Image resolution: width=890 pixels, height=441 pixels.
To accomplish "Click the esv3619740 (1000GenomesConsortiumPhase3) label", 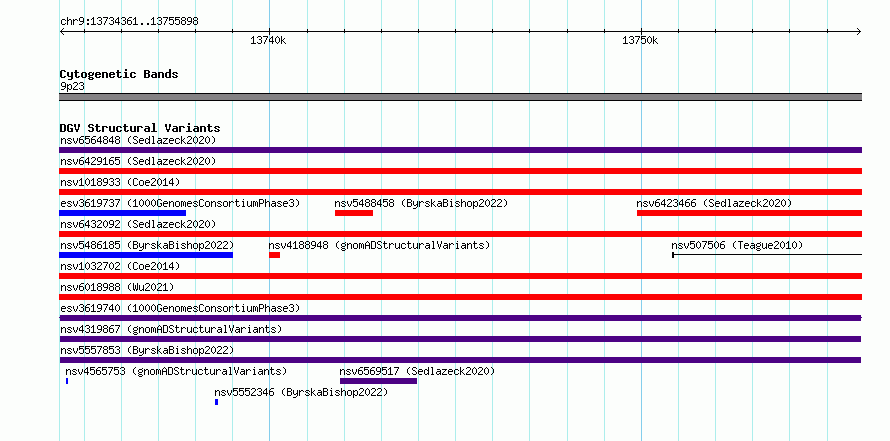I will pos(180,308).
